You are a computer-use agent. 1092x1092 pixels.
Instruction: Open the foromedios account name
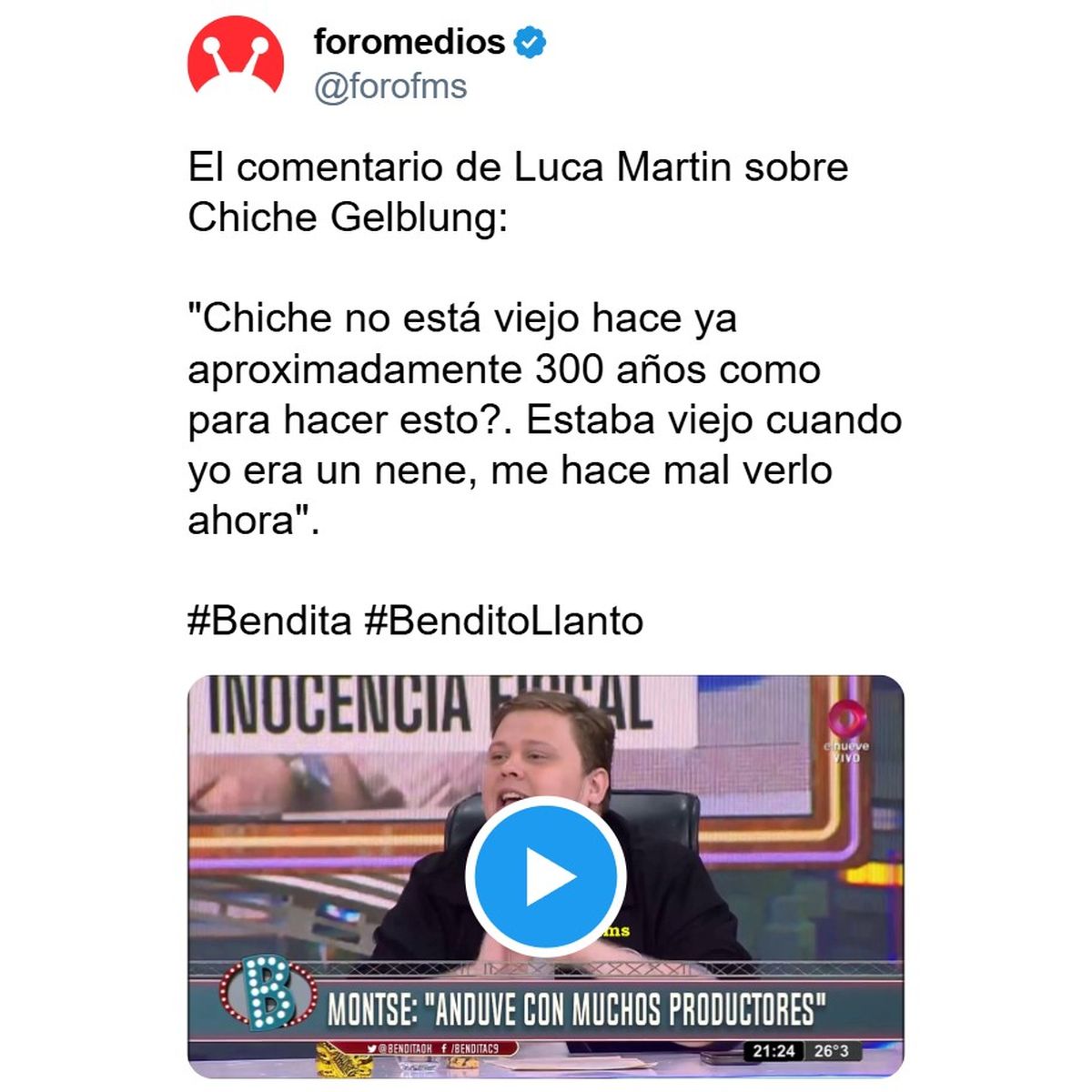click(x=409, y=41)
